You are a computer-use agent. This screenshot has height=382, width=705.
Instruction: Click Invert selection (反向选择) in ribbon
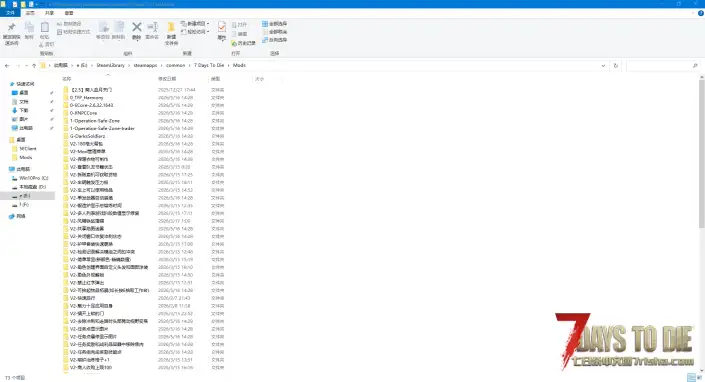(x=274, y=40)
